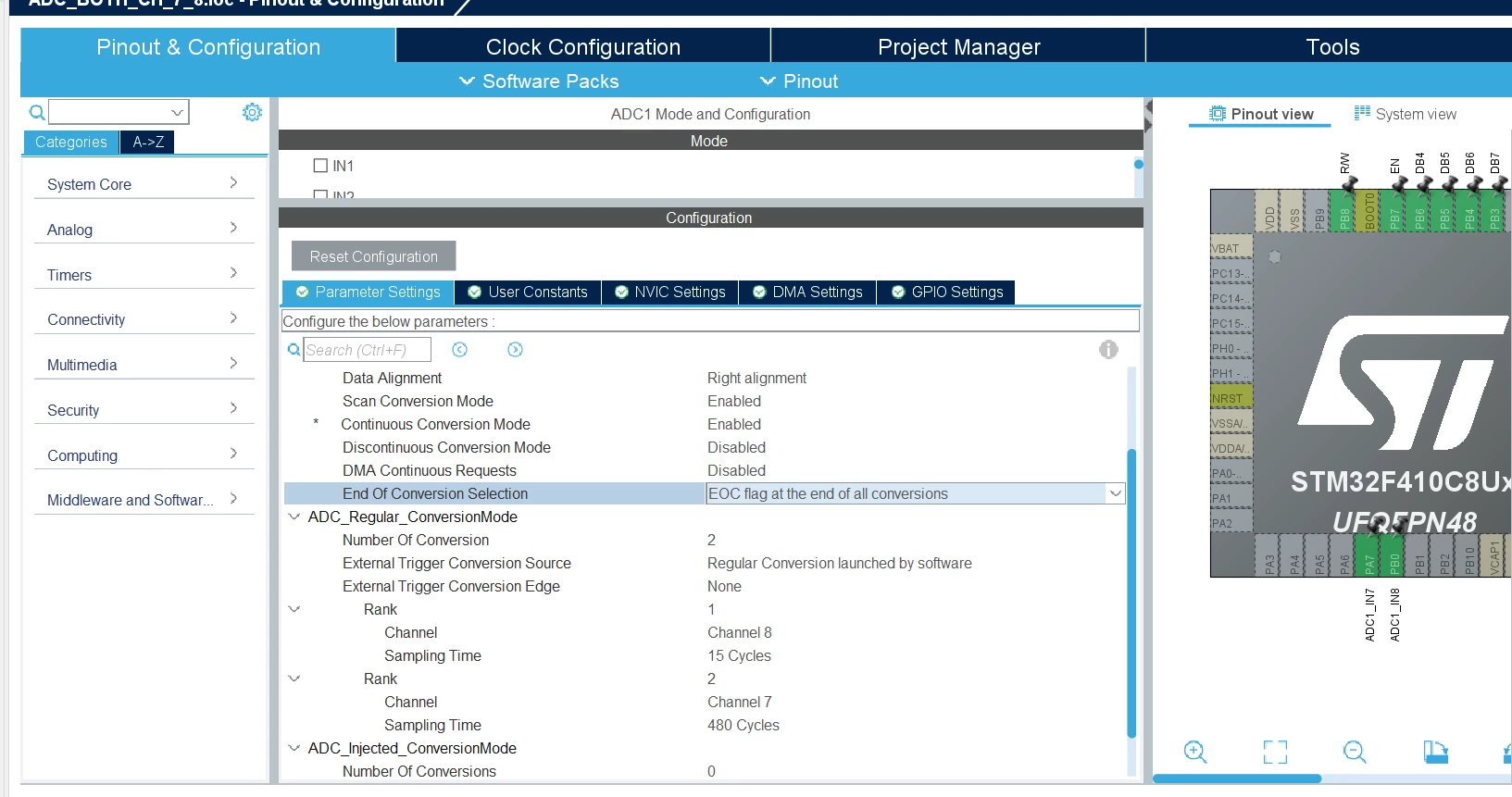Click the parameter search input field
This screenshot has height=797, width=1512.
tap(368, 350)
